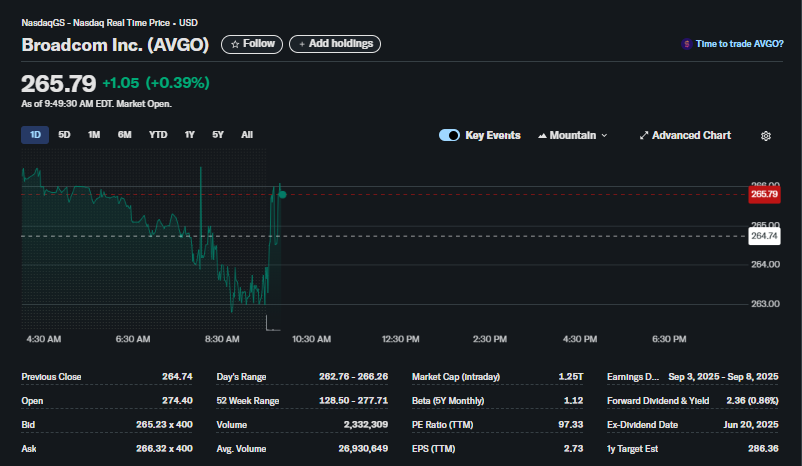Viewport: 802px width, 466px height.
Task: Click the star icon in Follow button
Action: pyautogui.click(x=235, y=45)
